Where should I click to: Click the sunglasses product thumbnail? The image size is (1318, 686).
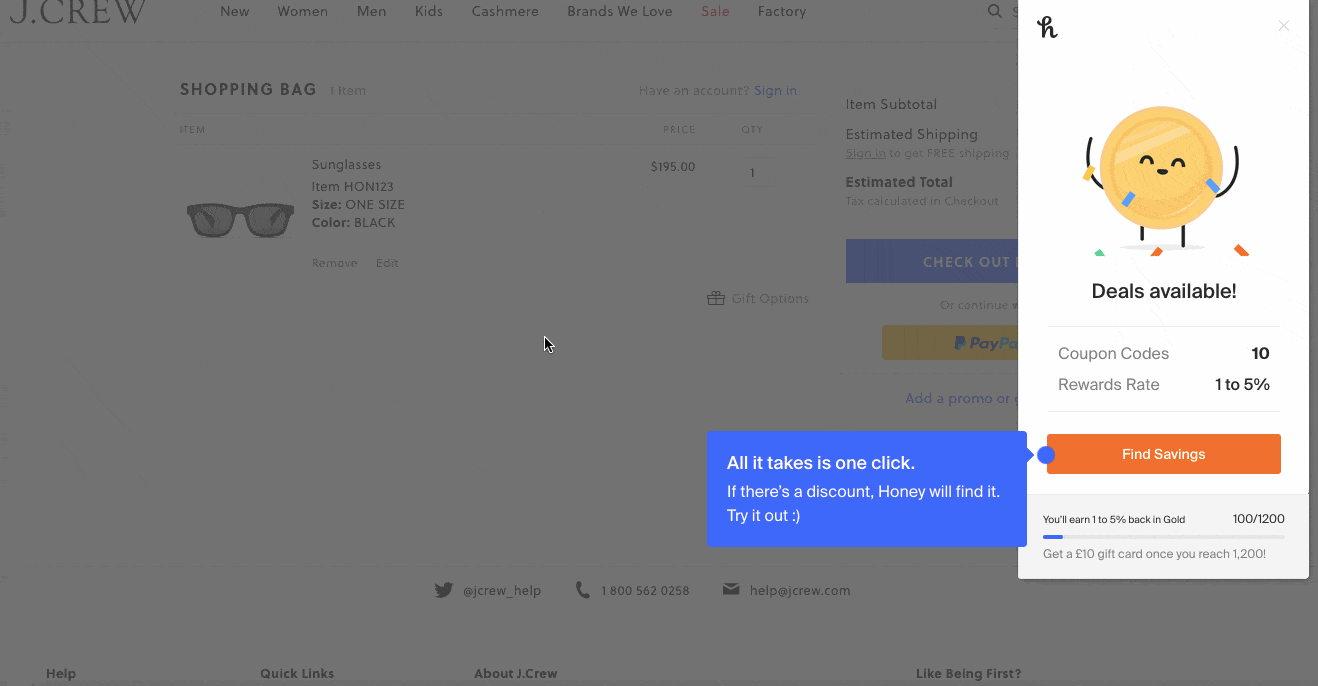coord(240,220)
